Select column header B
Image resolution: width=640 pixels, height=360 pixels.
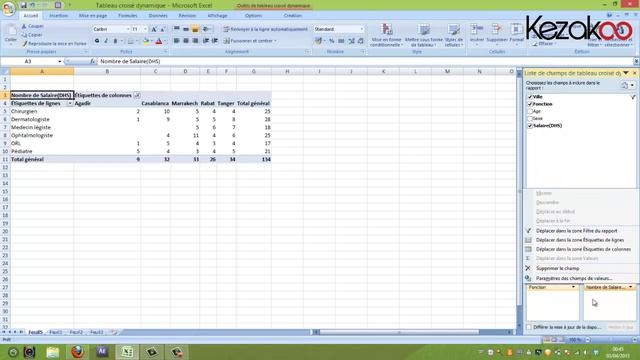point(107,71)
